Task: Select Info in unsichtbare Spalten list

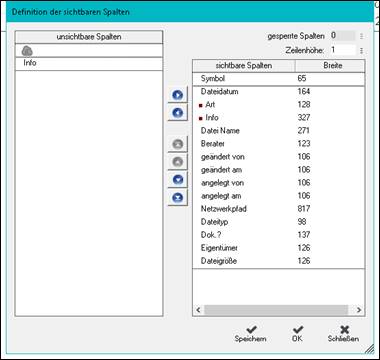Action: pos(89,63)
